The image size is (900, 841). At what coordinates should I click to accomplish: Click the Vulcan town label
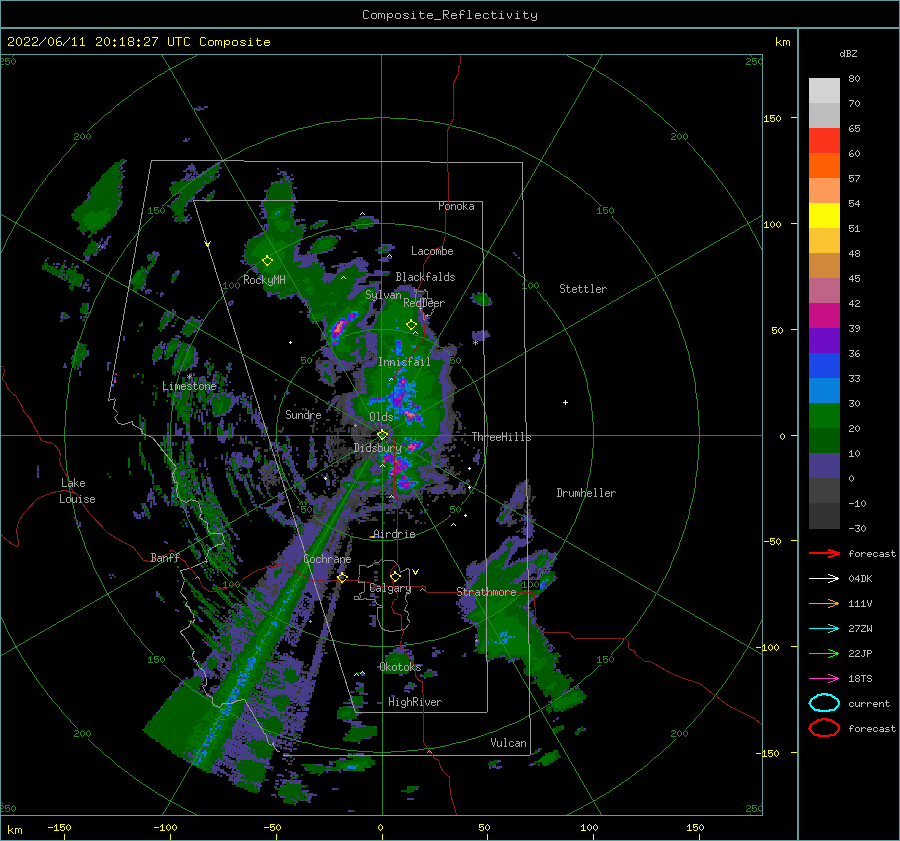(509, 743)
